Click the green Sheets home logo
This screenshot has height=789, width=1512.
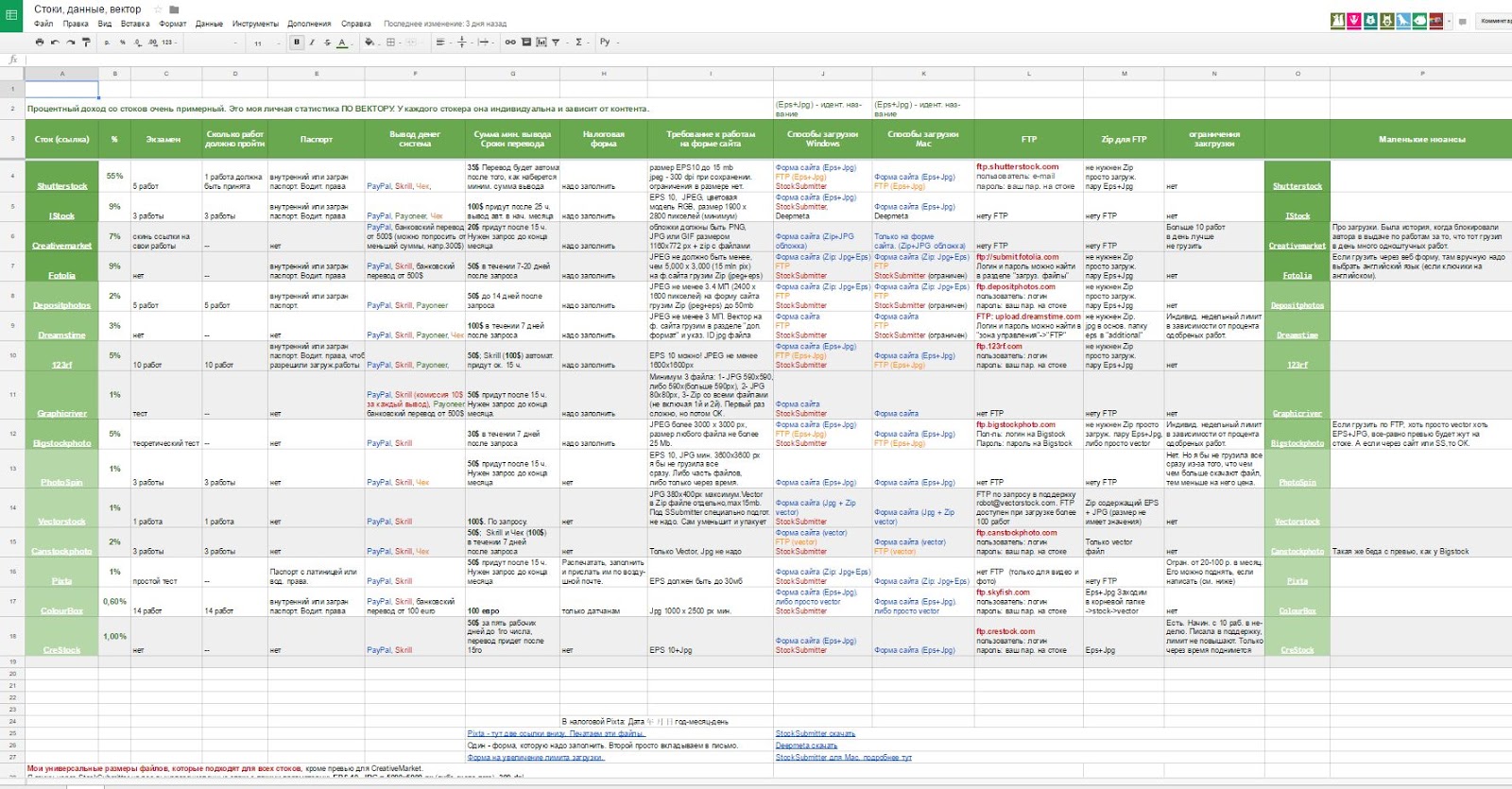coord(12,16)
